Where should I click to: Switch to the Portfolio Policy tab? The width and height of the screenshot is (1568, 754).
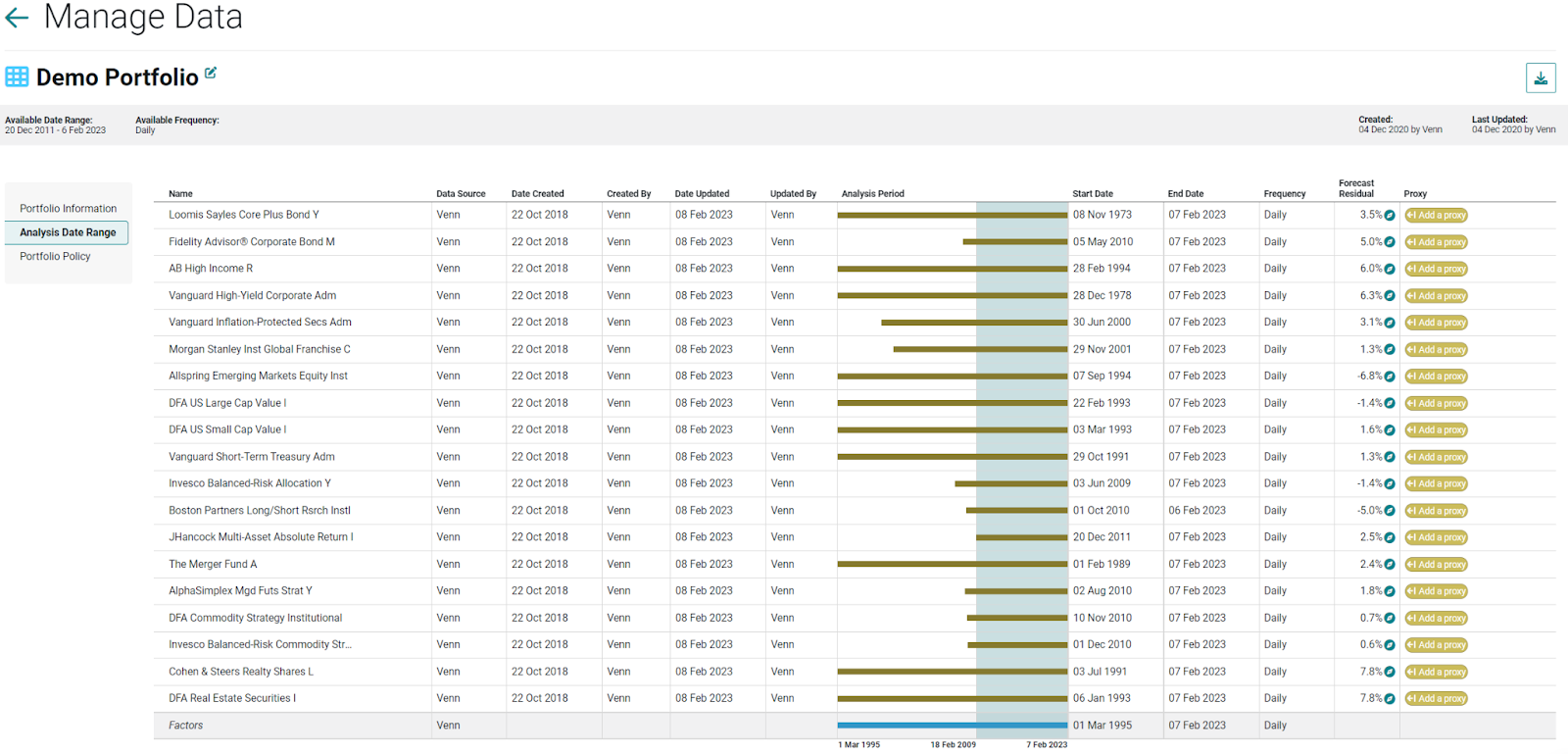coord(55,257)
